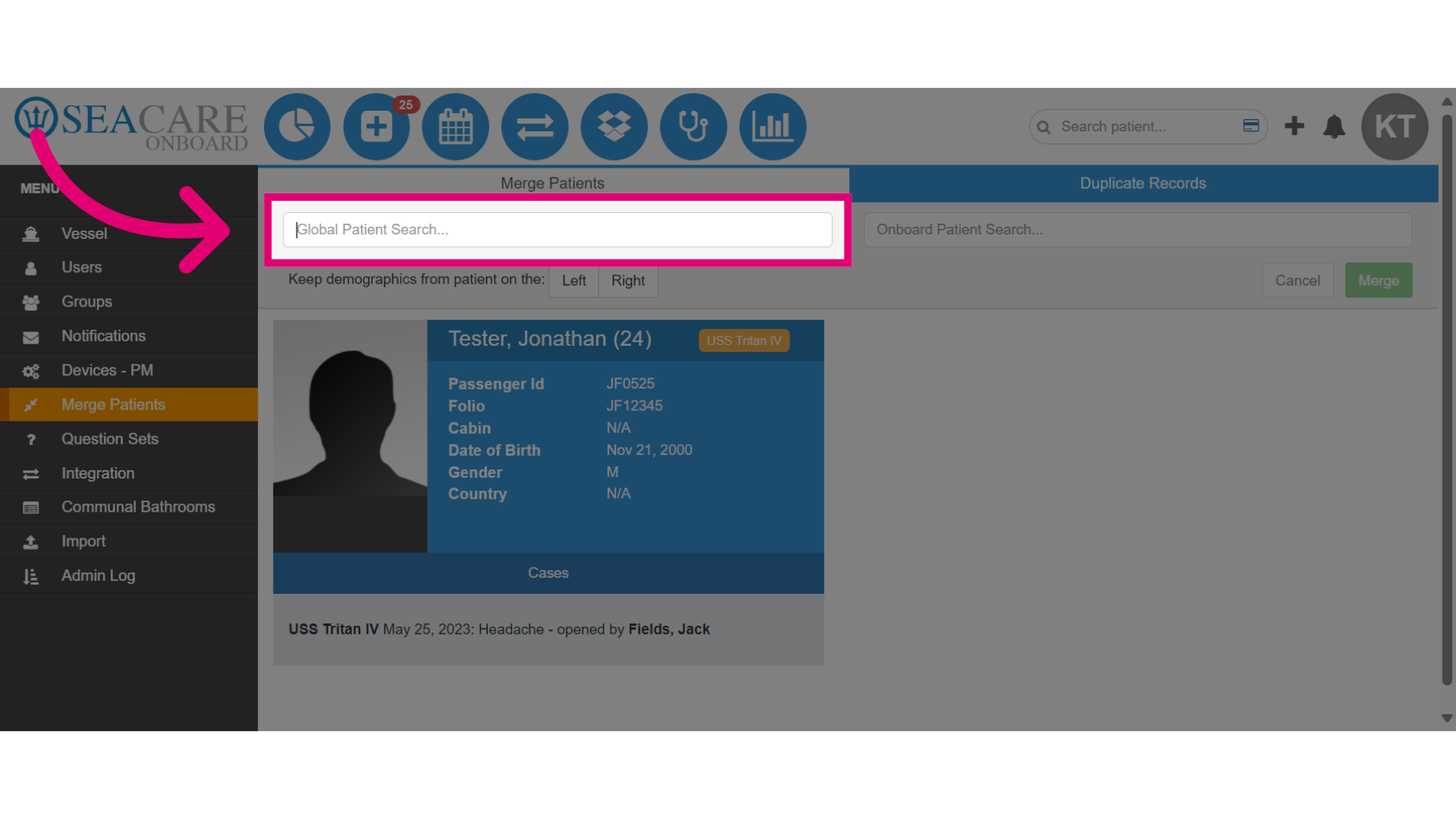Click the page scrollbar down arrow
Screen dimensions: 1456x819
tap(1447, 718)
